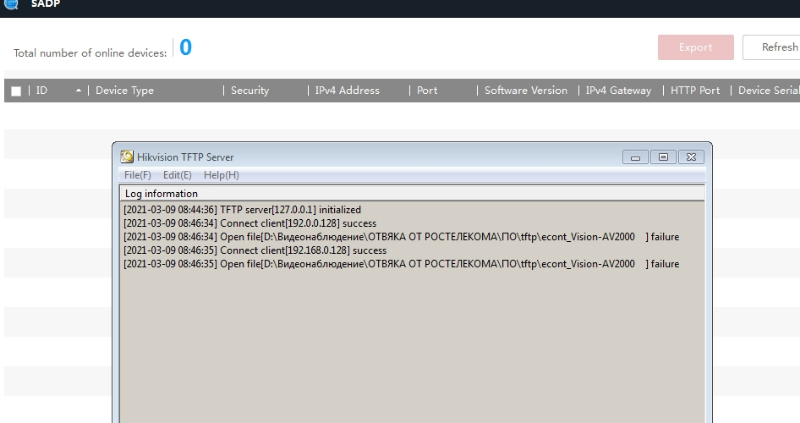Click the online devices count '0'
The height and width of the screenshot is (423, 800).
(x=186, y=47)
